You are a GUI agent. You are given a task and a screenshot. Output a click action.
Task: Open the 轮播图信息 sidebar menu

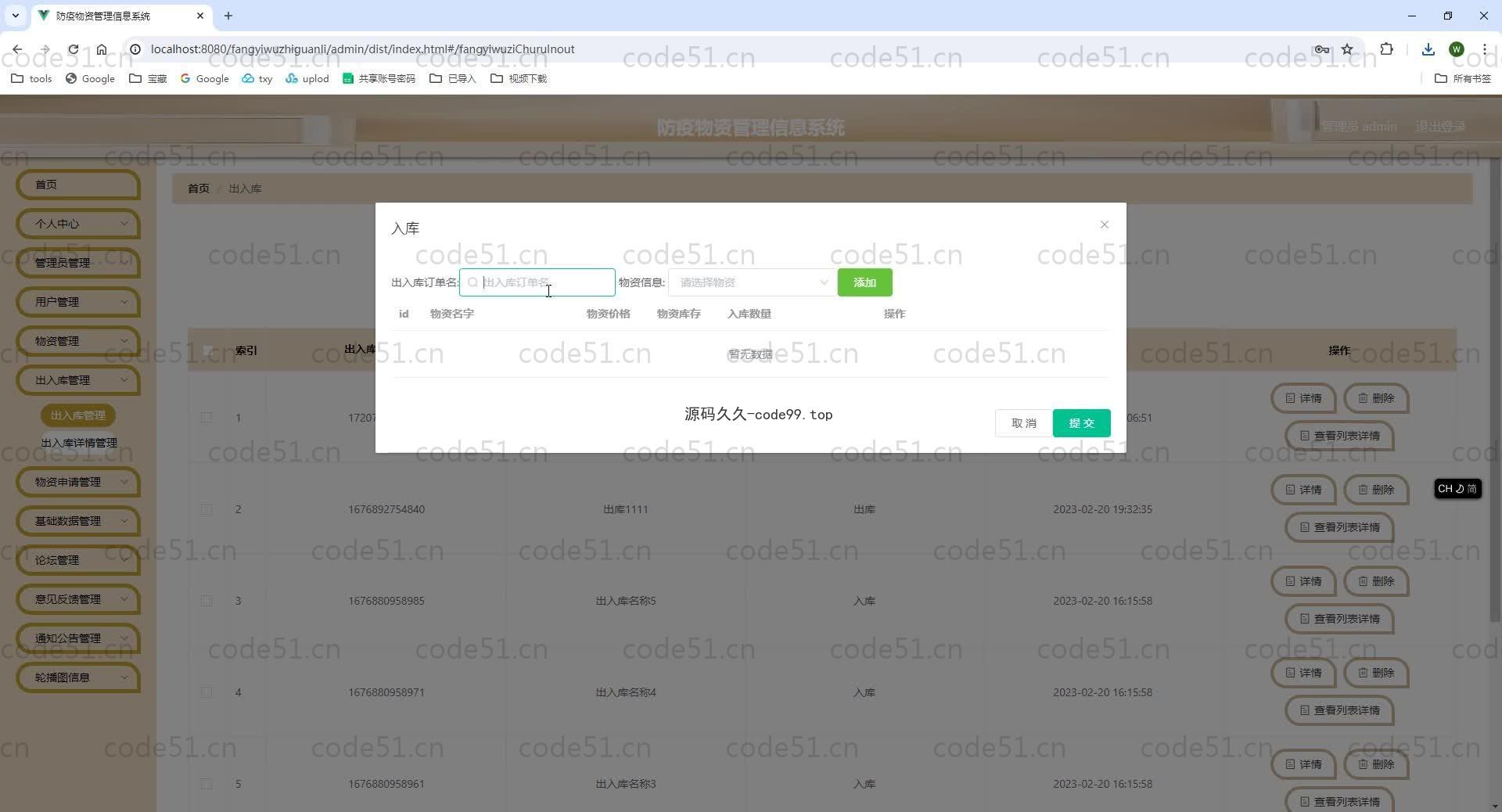[x=77, y=677]
